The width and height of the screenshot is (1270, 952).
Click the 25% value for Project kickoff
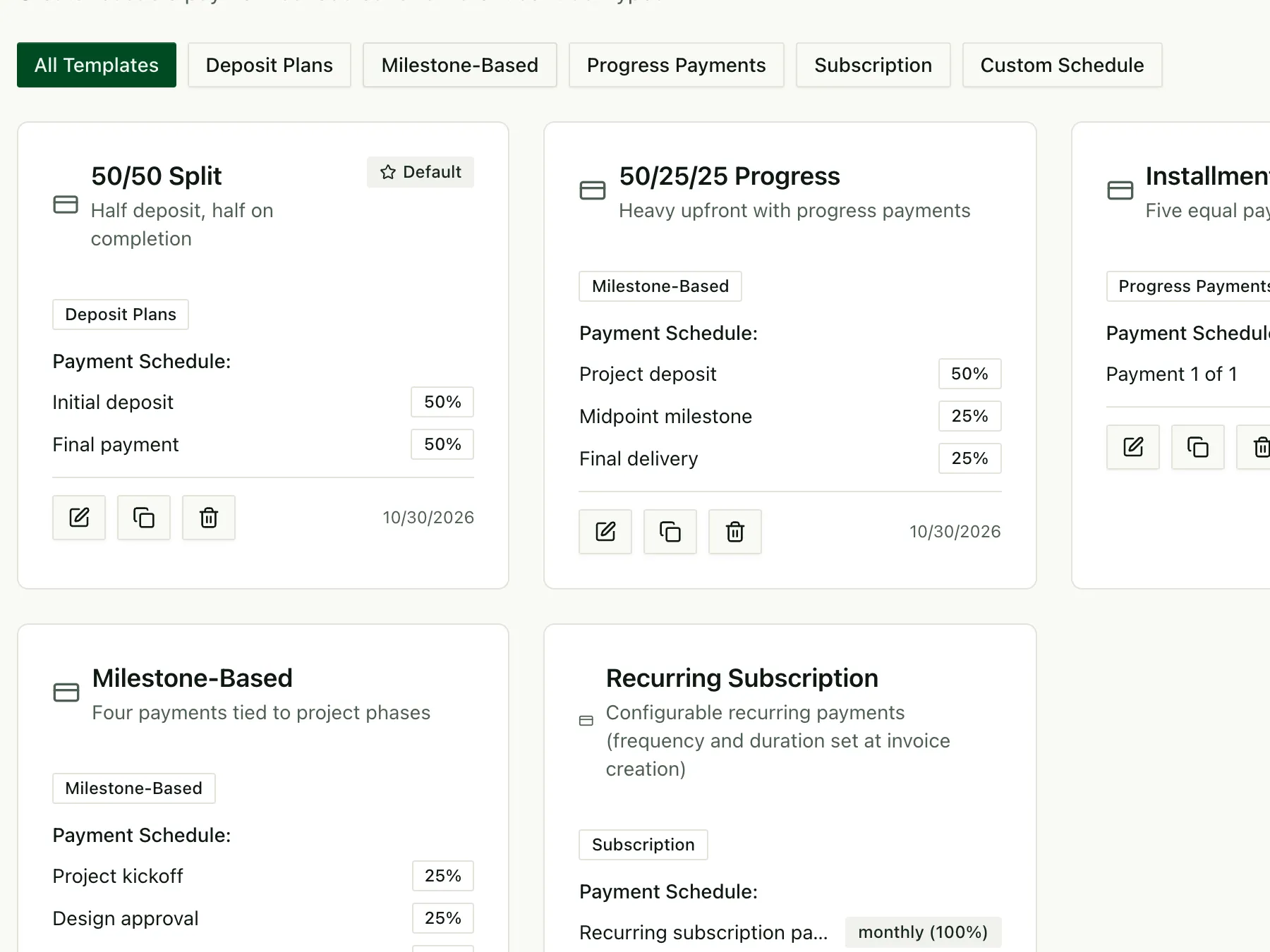tap(443, 876)
